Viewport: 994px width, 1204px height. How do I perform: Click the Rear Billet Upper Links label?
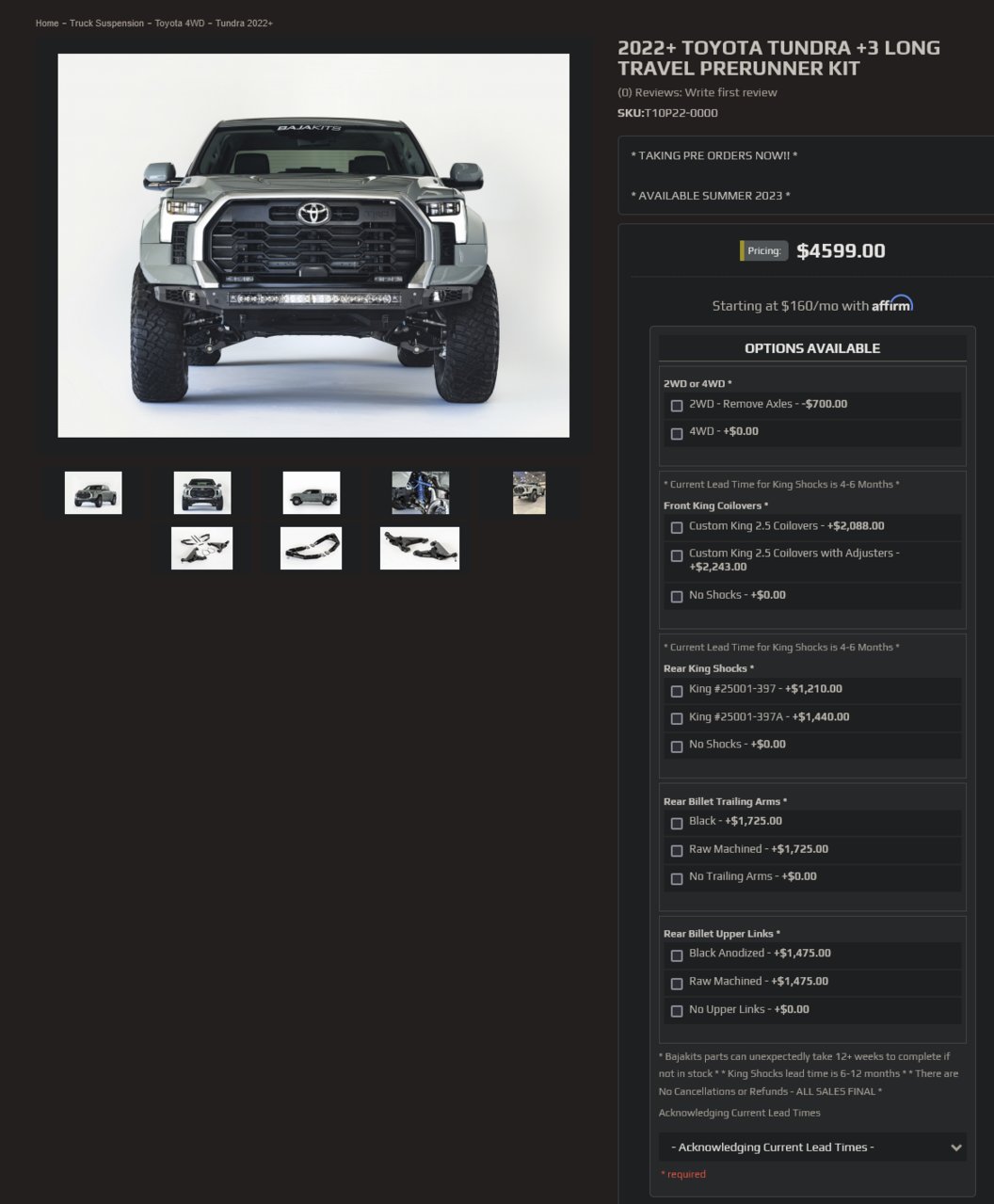click(x=721, y=934)
